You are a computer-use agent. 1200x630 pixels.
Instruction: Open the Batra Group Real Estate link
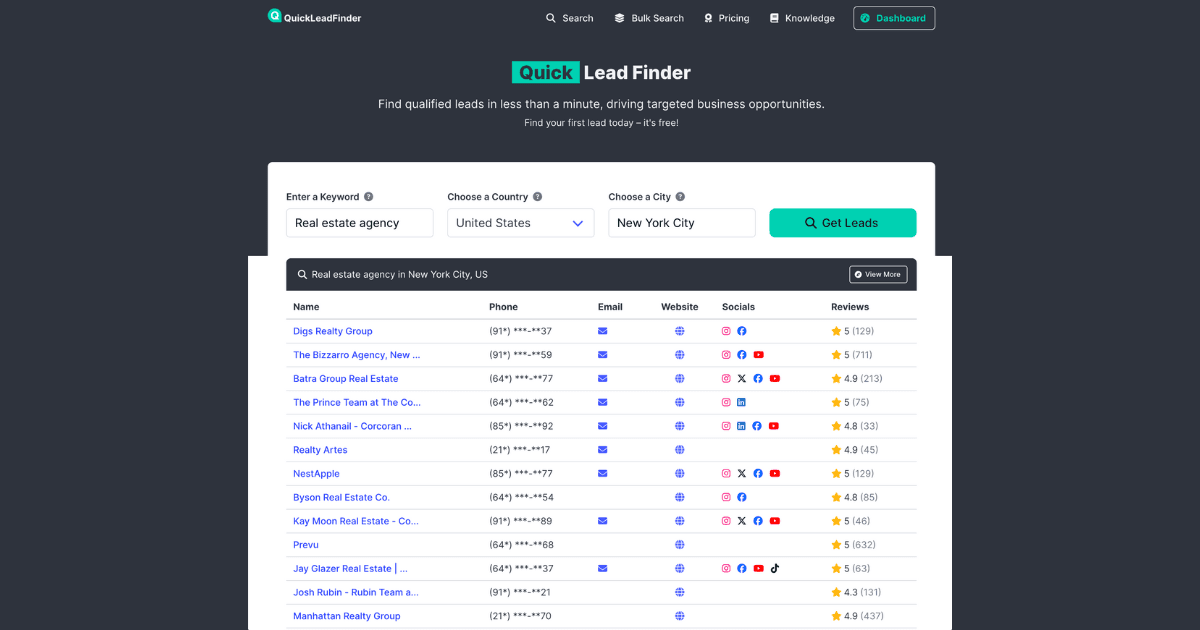tap(346, 379)
